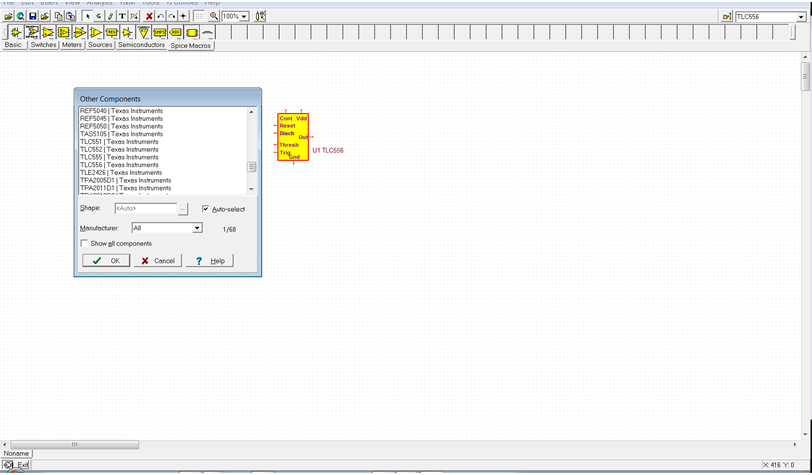Click the Paste clipboard icon

[x=70, y=17]
